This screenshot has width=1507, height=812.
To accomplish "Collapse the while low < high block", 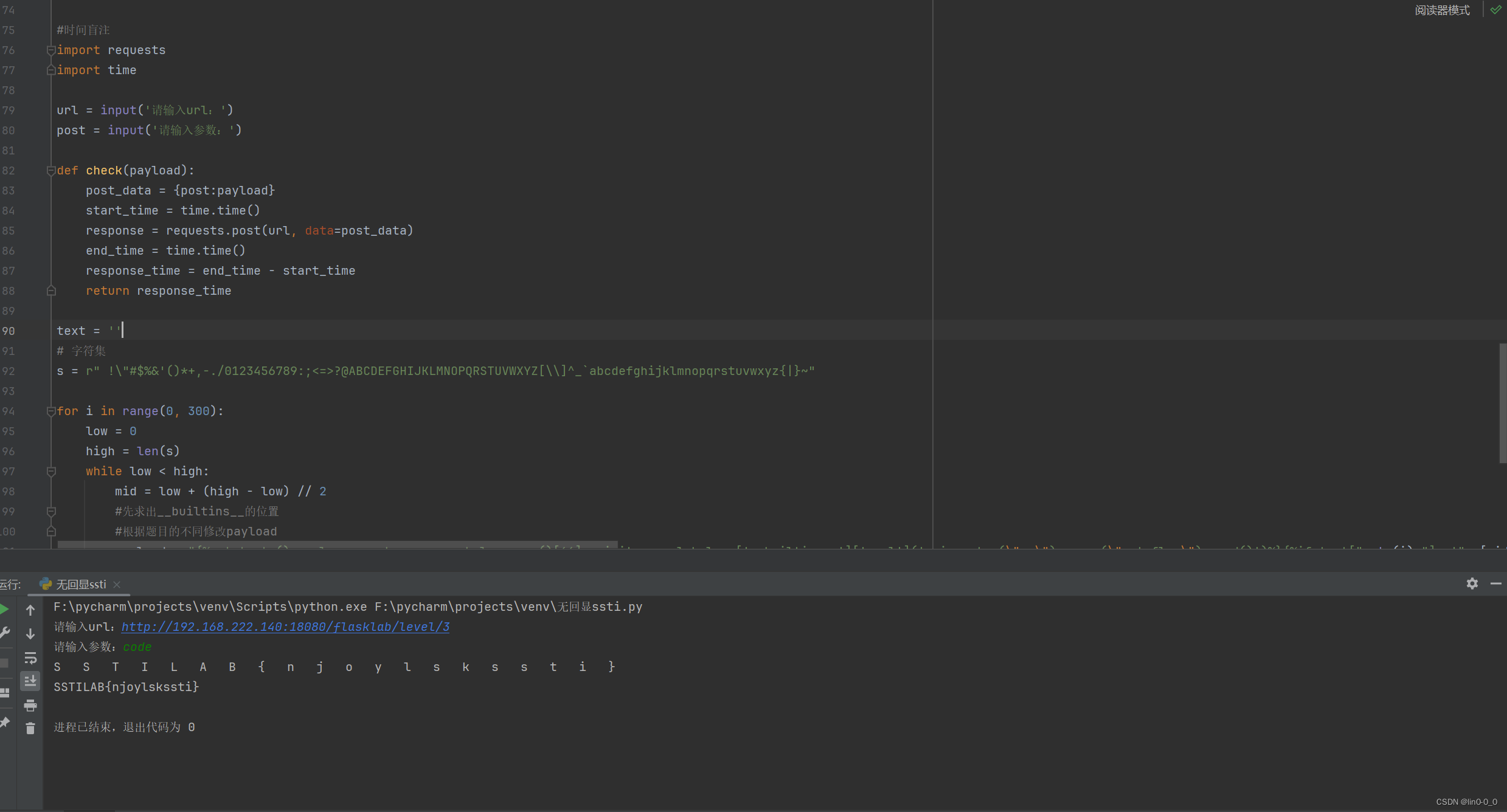I will pos(51,472).
